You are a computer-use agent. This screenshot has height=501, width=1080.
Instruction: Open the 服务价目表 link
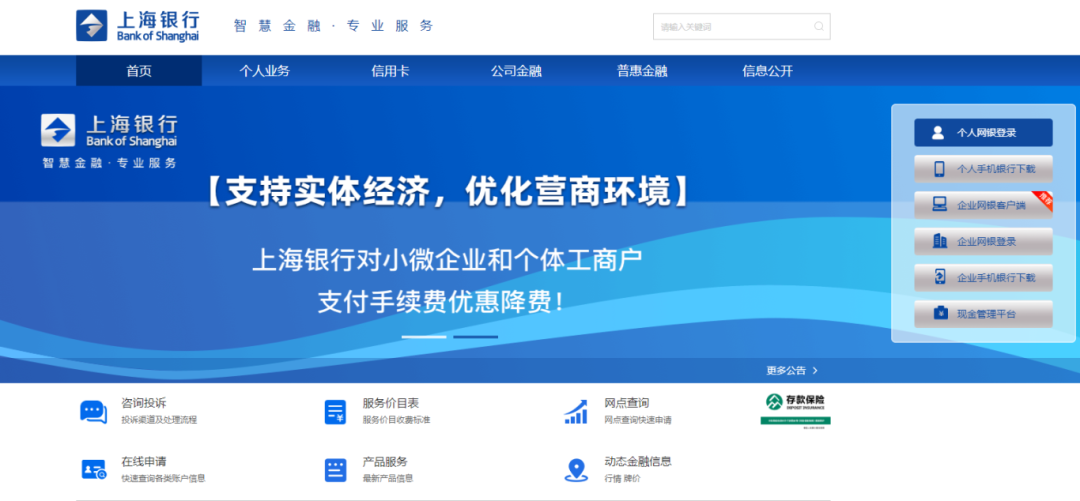[391, 403]
